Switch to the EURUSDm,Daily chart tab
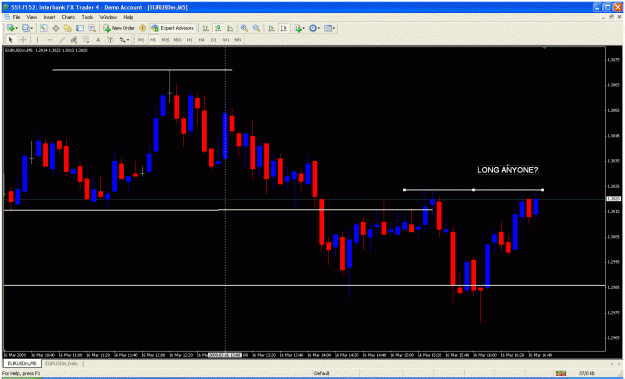Viewport: 625px width, 379px height. pos(61,363)
